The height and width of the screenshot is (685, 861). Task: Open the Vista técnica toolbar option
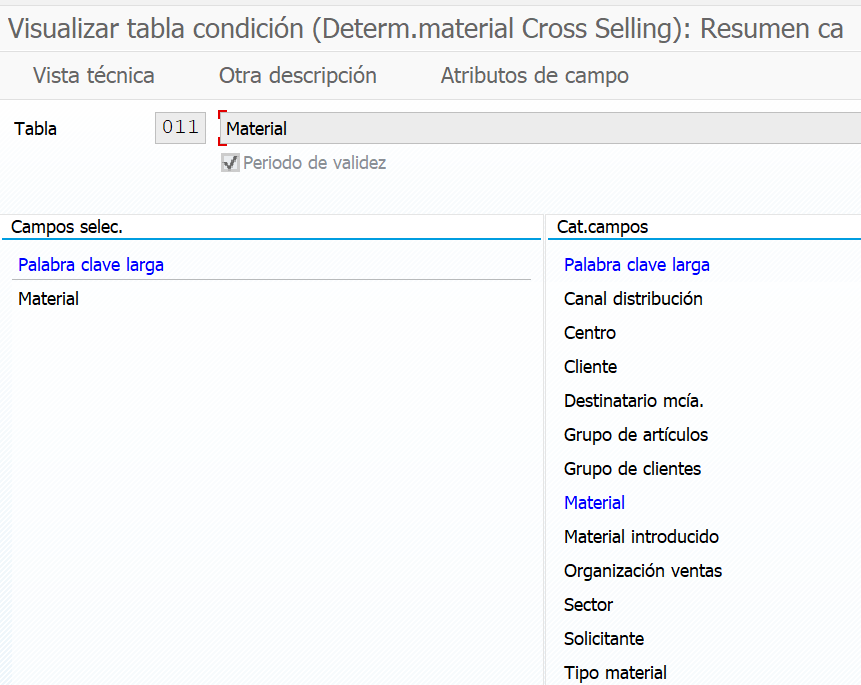[x=93, y=75]
